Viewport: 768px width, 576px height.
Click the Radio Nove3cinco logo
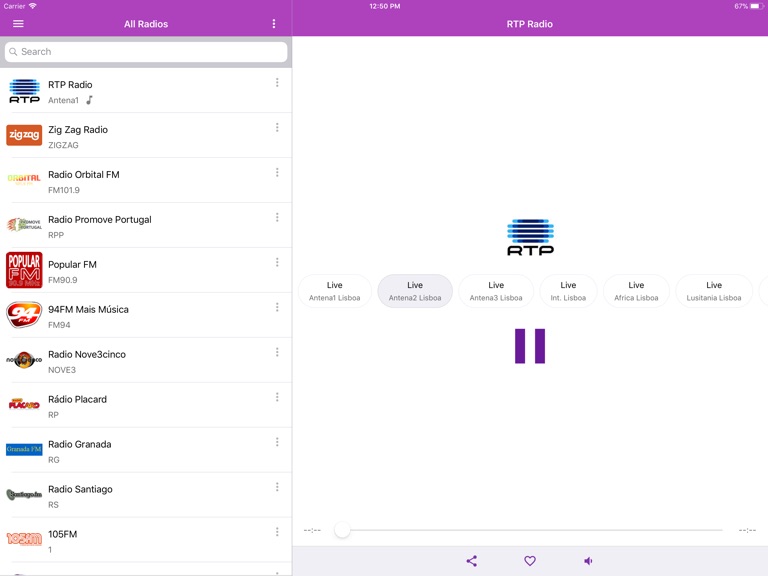coord(24,360)
